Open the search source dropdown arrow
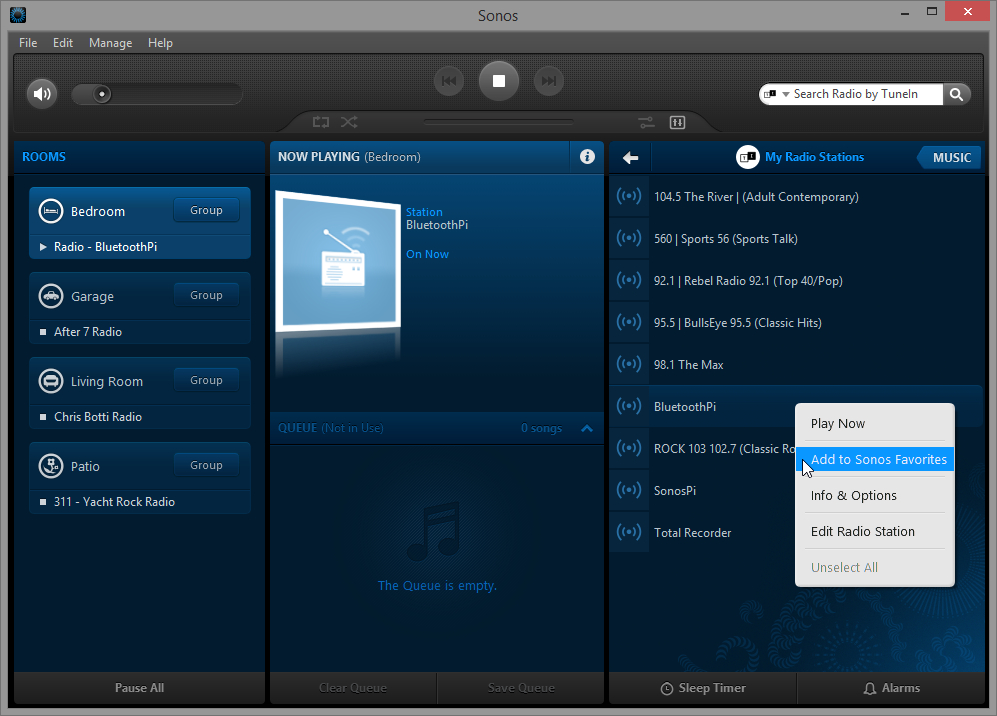The height and width of the screenshot is (716, 997). (x=786, y=94)
